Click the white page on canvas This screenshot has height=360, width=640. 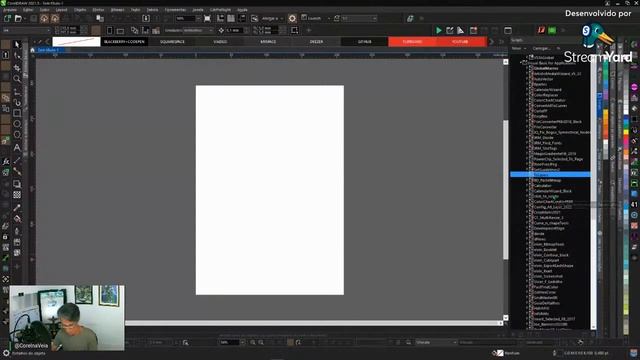[x=269, y=190]
